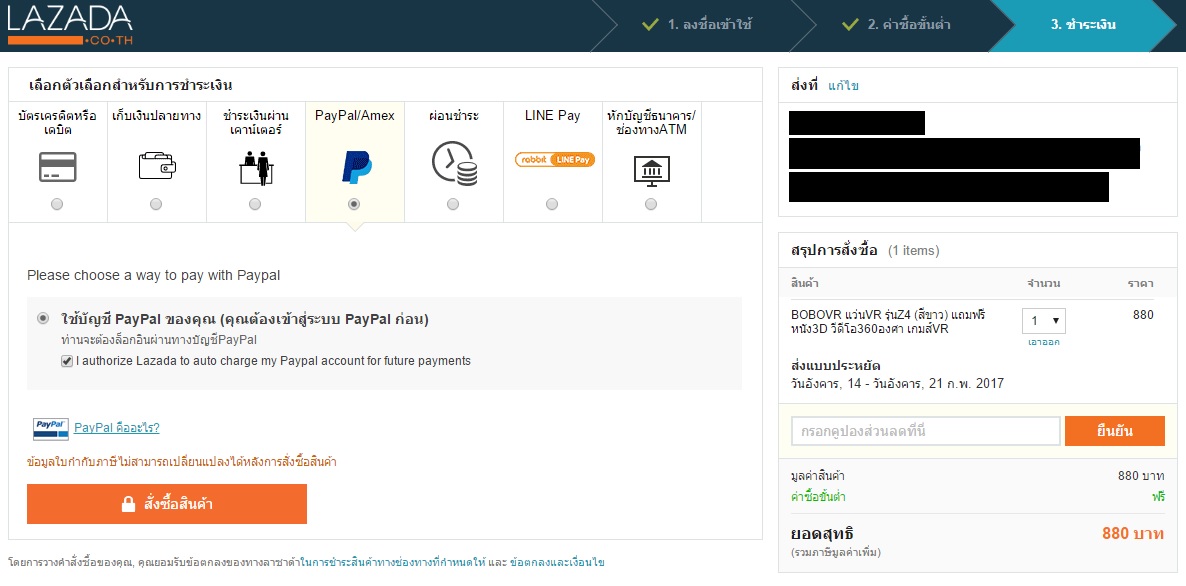This screenshot has width=1186, height=586.
Task: Click the ฟรี shipping fee value
Action: click(1157, 497)
